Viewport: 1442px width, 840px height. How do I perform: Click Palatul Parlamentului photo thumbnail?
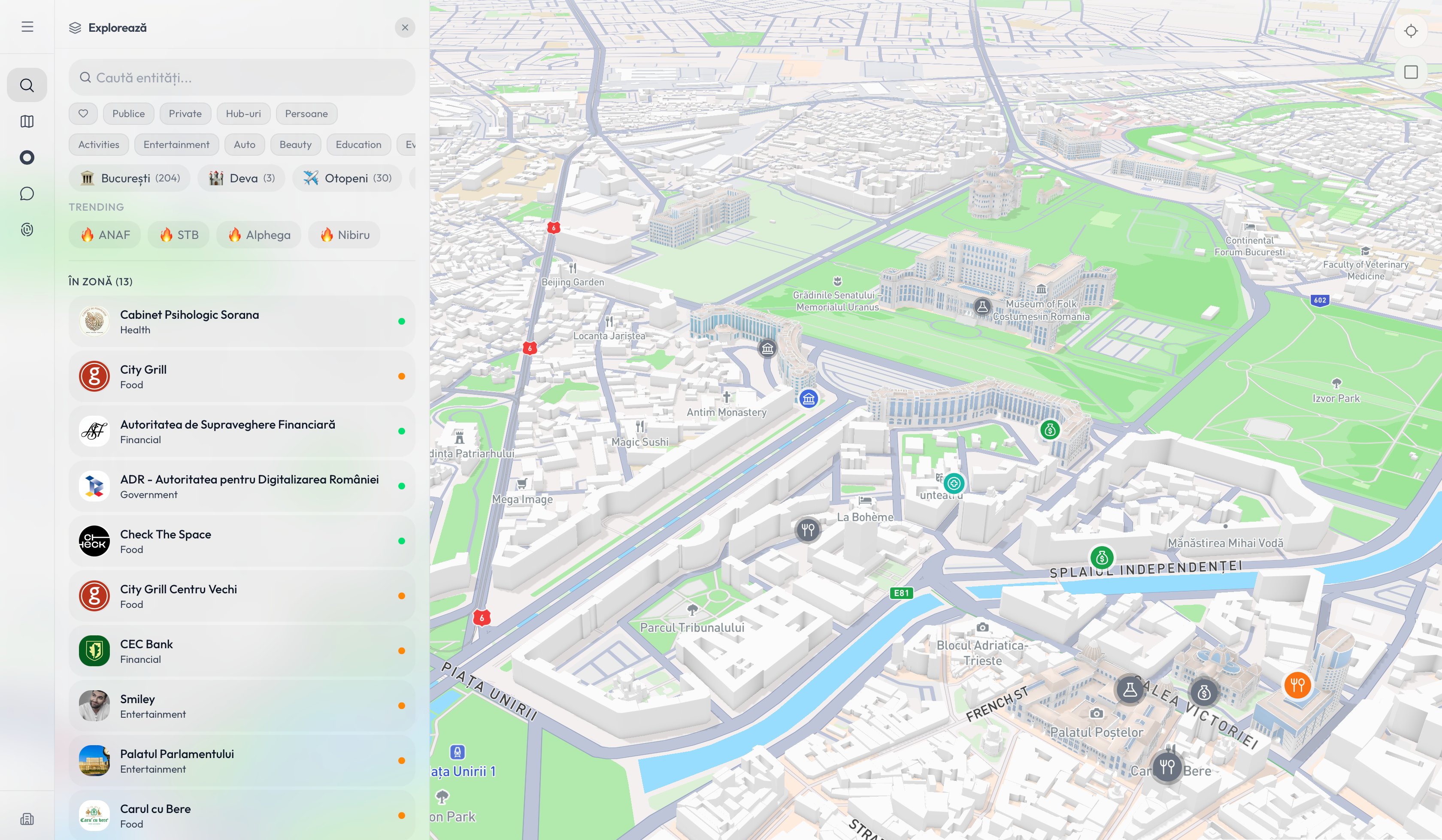coord(94,761)
